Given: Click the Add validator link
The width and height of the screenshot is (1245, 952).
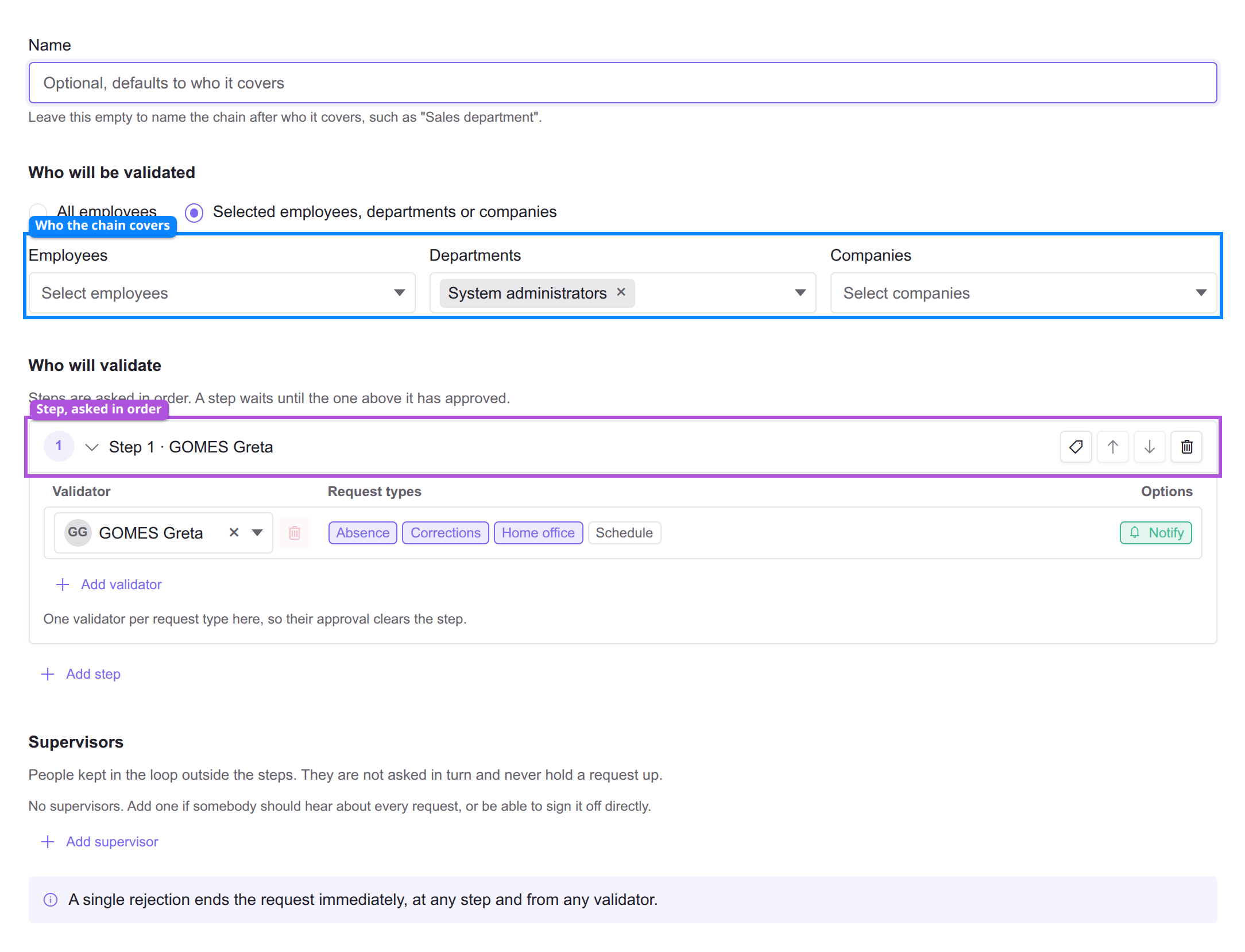Looking at the screenshot, I should [109, 585].
